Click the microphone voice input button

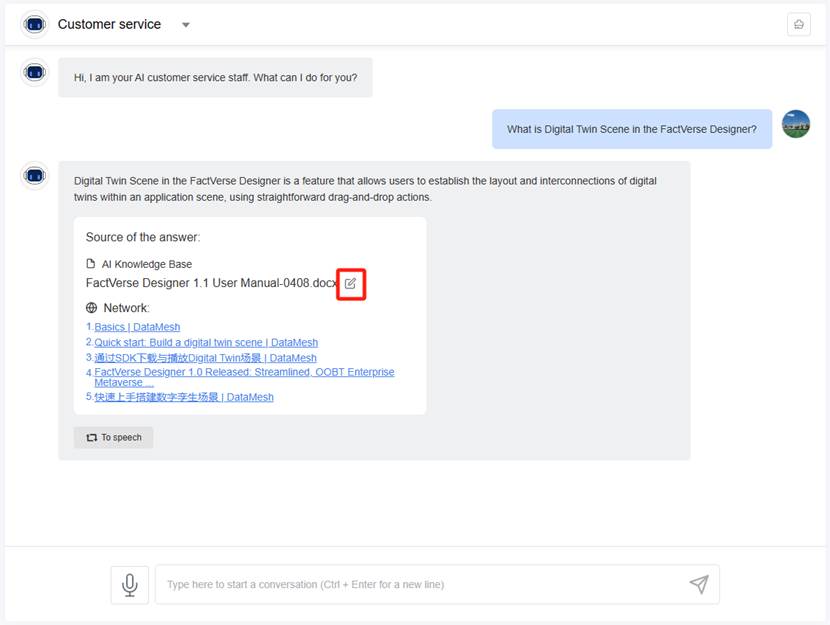click(130, 584)
